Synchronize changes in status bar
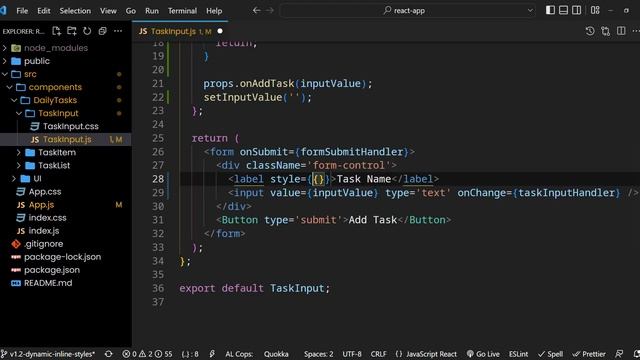The height and width of the screenshot is (360, 640). pyautogui.click(x=109, y=354)
